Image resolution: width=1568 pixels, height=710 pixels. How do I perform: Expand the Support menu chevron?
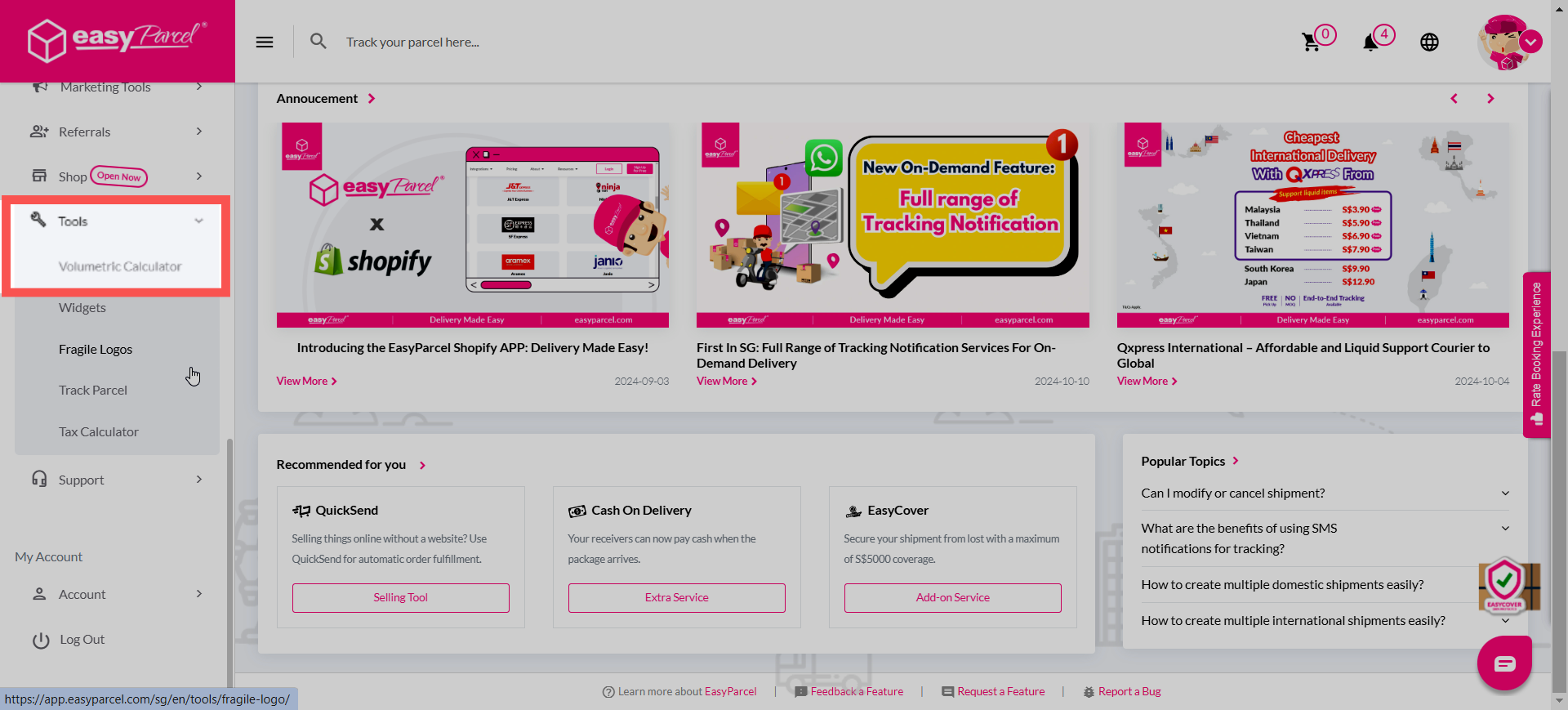(x=199, y=480)
